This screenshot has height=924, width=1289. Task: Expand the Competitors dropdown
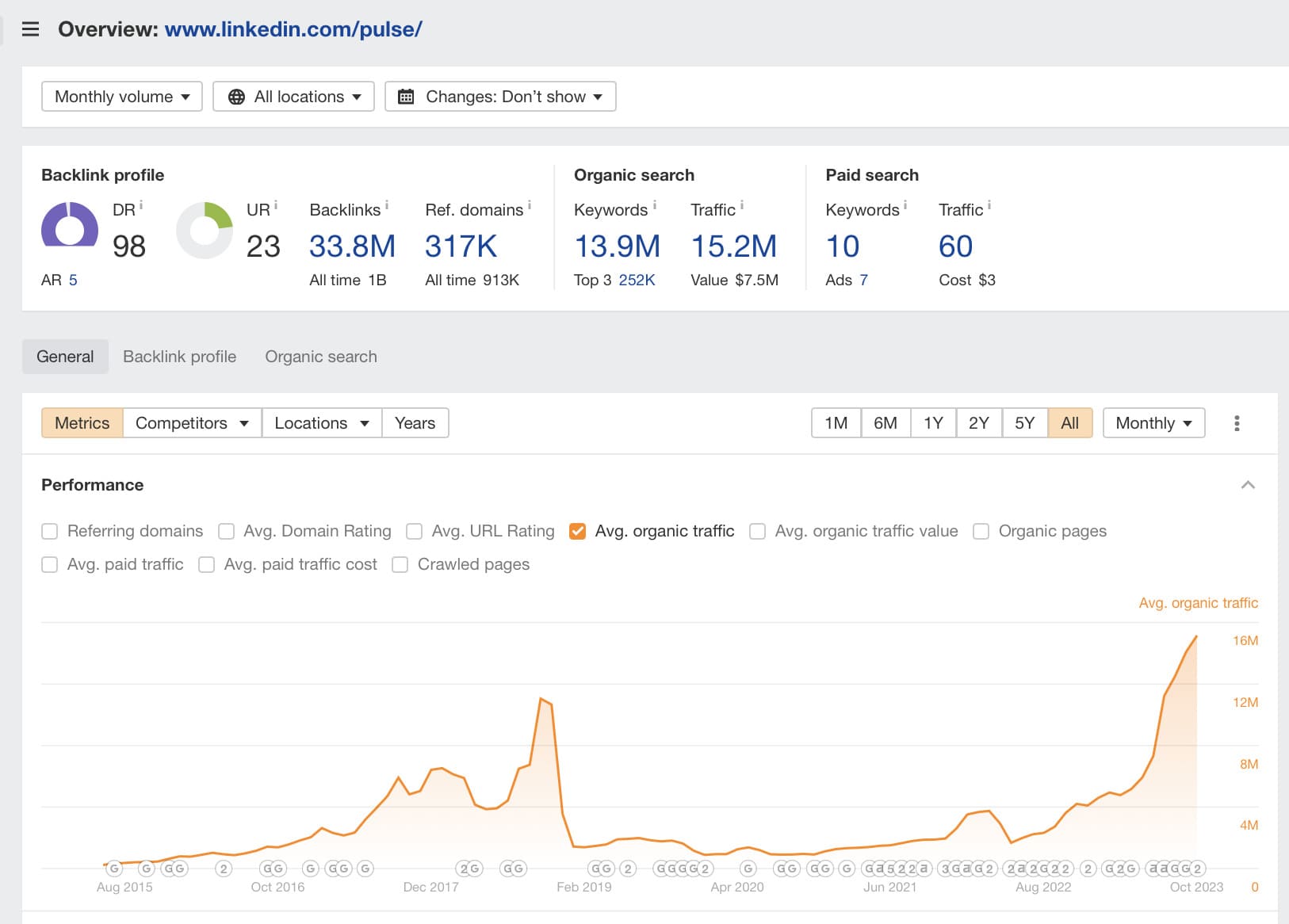tap(192, 423)
